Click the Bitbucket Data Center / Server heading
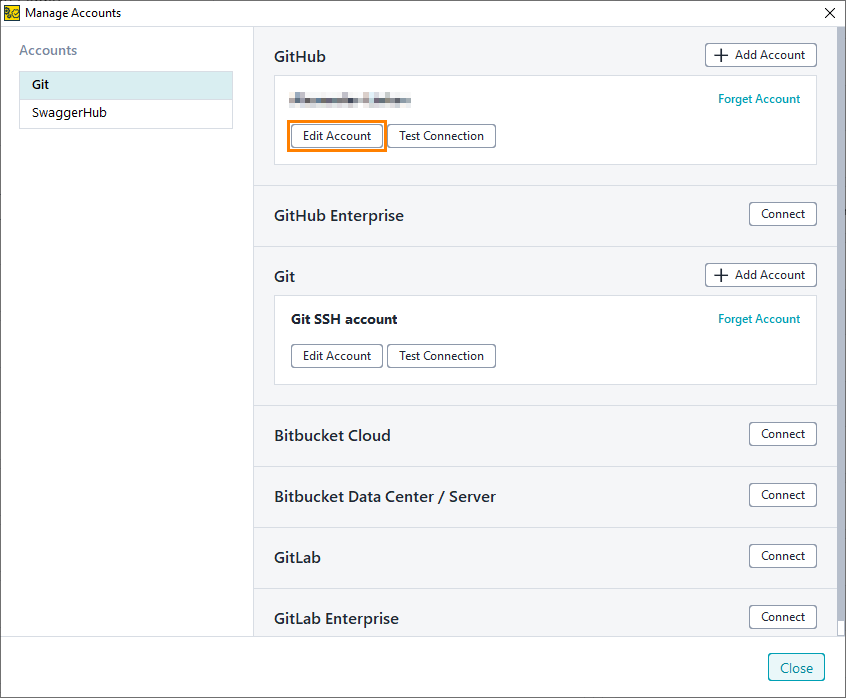Image resolution: width=846 pixels, height=698 pixels. pyautogui.click(x=385, y=496)
